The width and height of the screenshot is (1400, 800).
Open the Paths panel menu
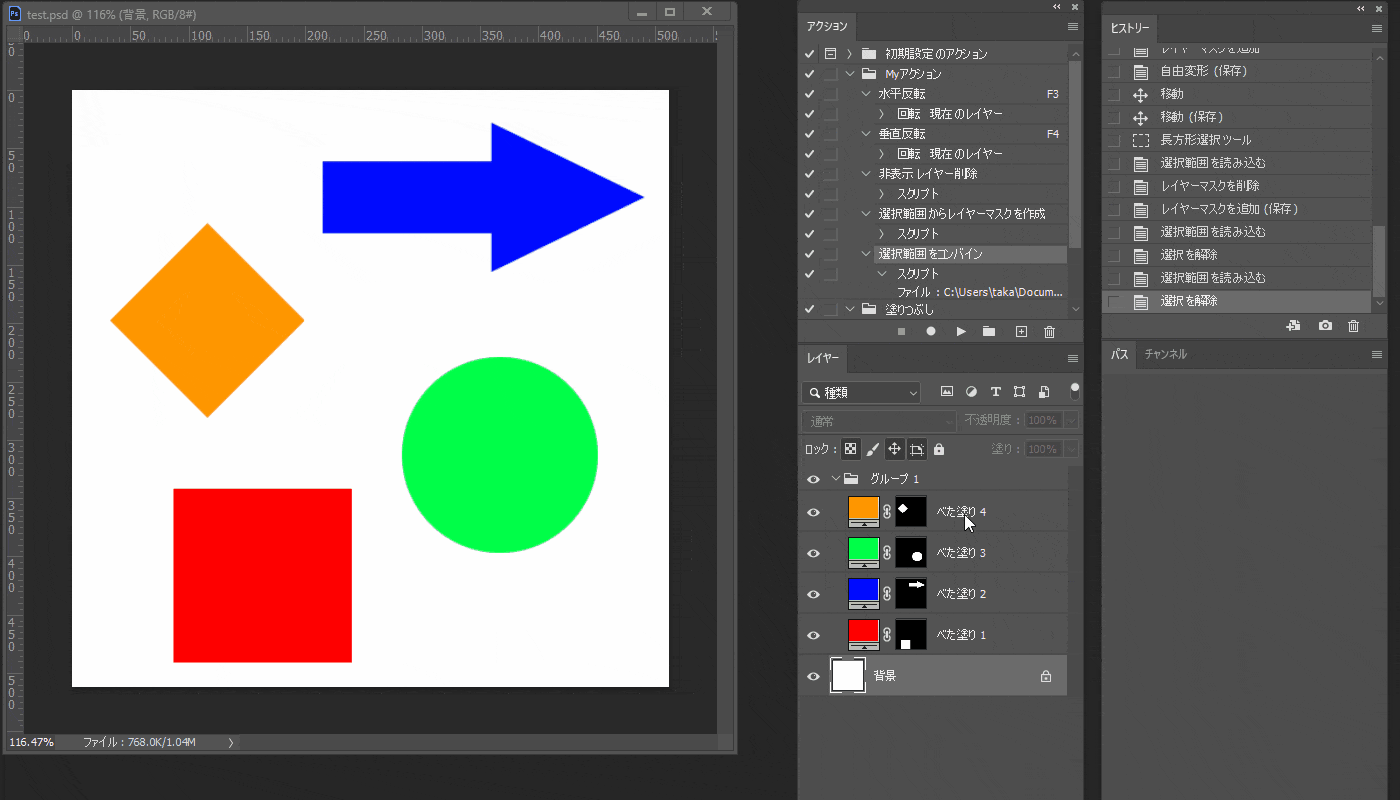point(1377,354)
